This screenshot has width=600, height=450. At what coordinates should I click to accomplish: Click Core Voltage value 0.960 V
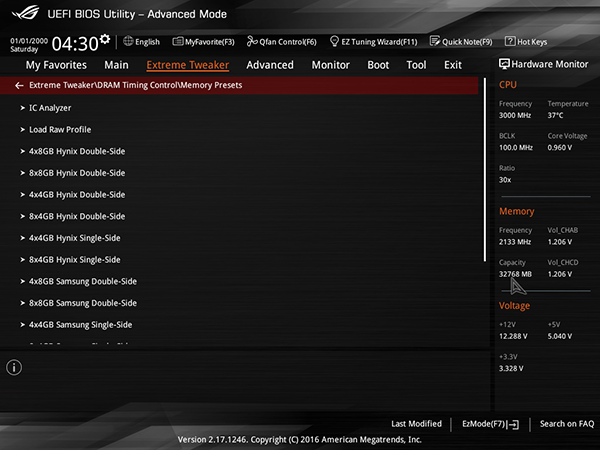click(559, 147)
